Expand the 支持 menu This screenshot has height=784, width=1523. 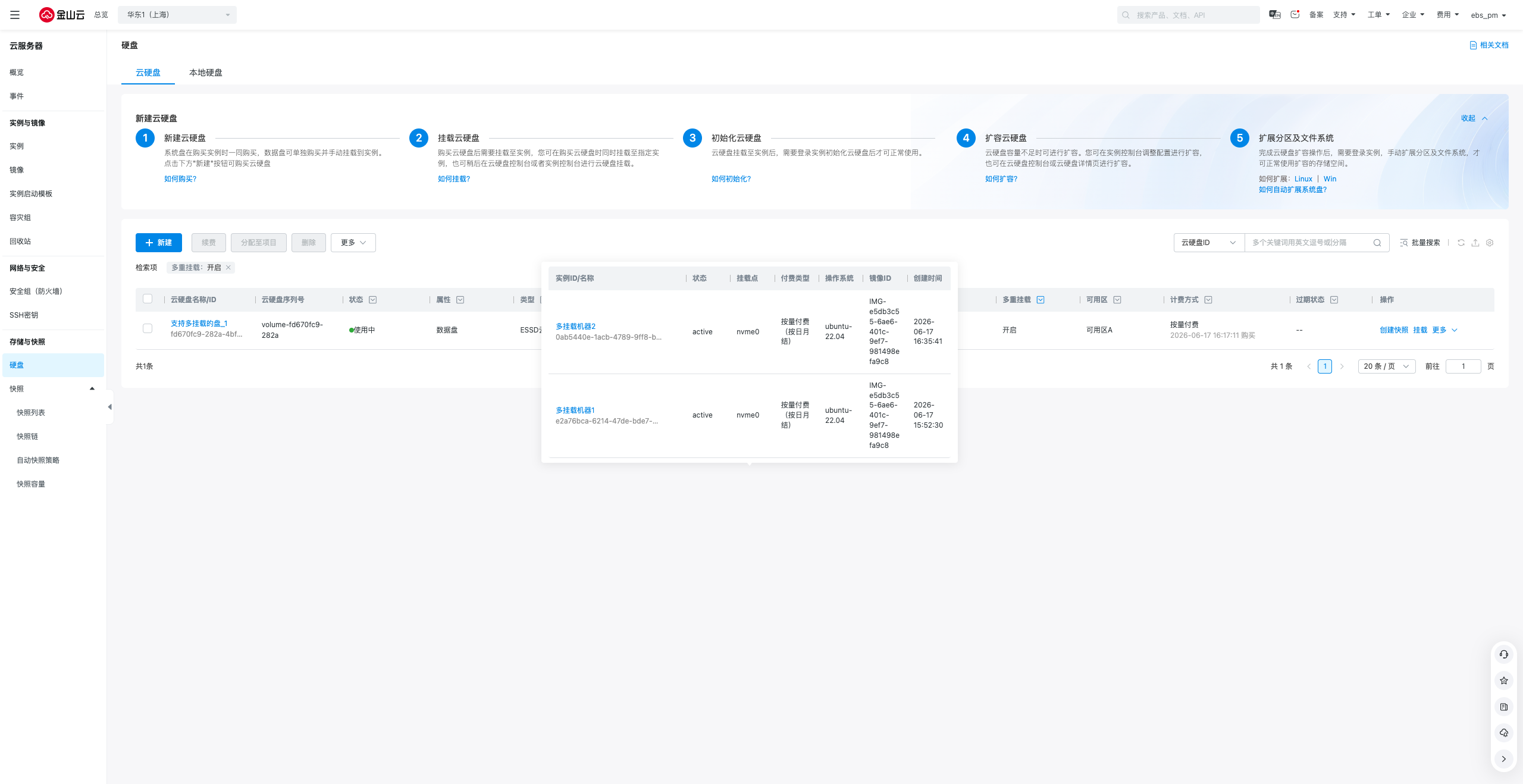(x=1344, y=15)
